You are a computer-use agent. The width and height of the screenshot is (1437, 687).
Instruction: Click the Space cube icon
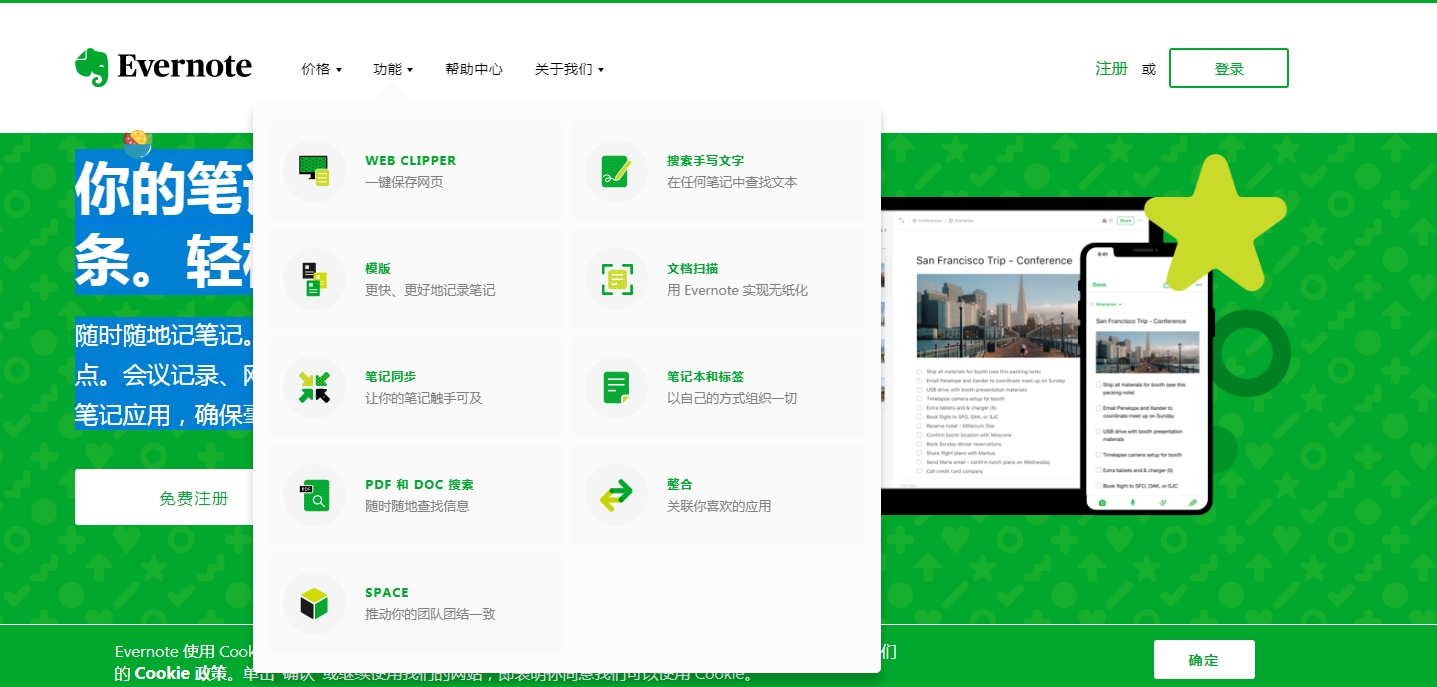pos(314,603)
